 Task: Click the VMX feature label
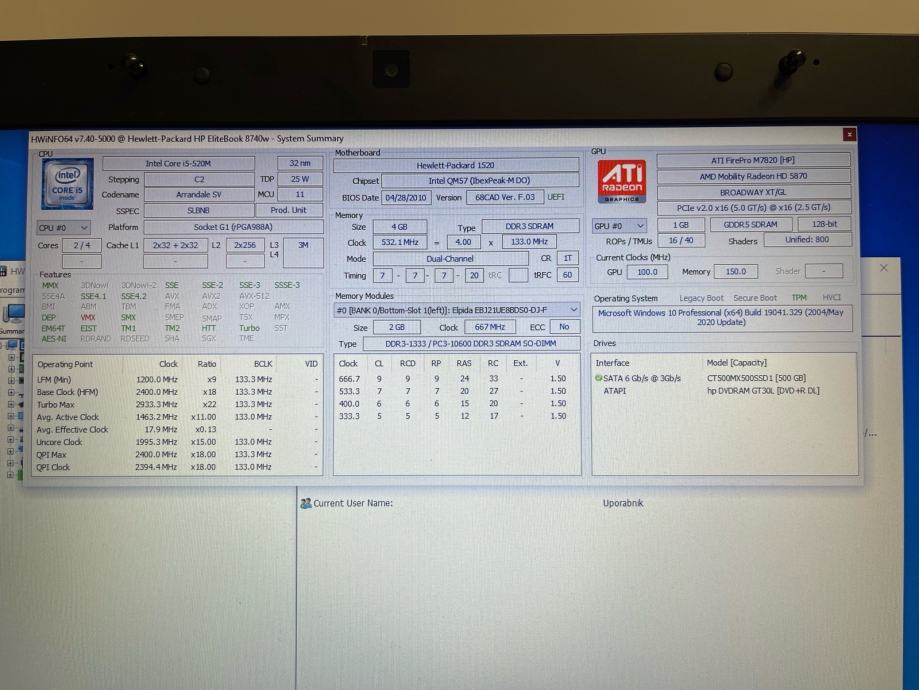tap(88, 317)
